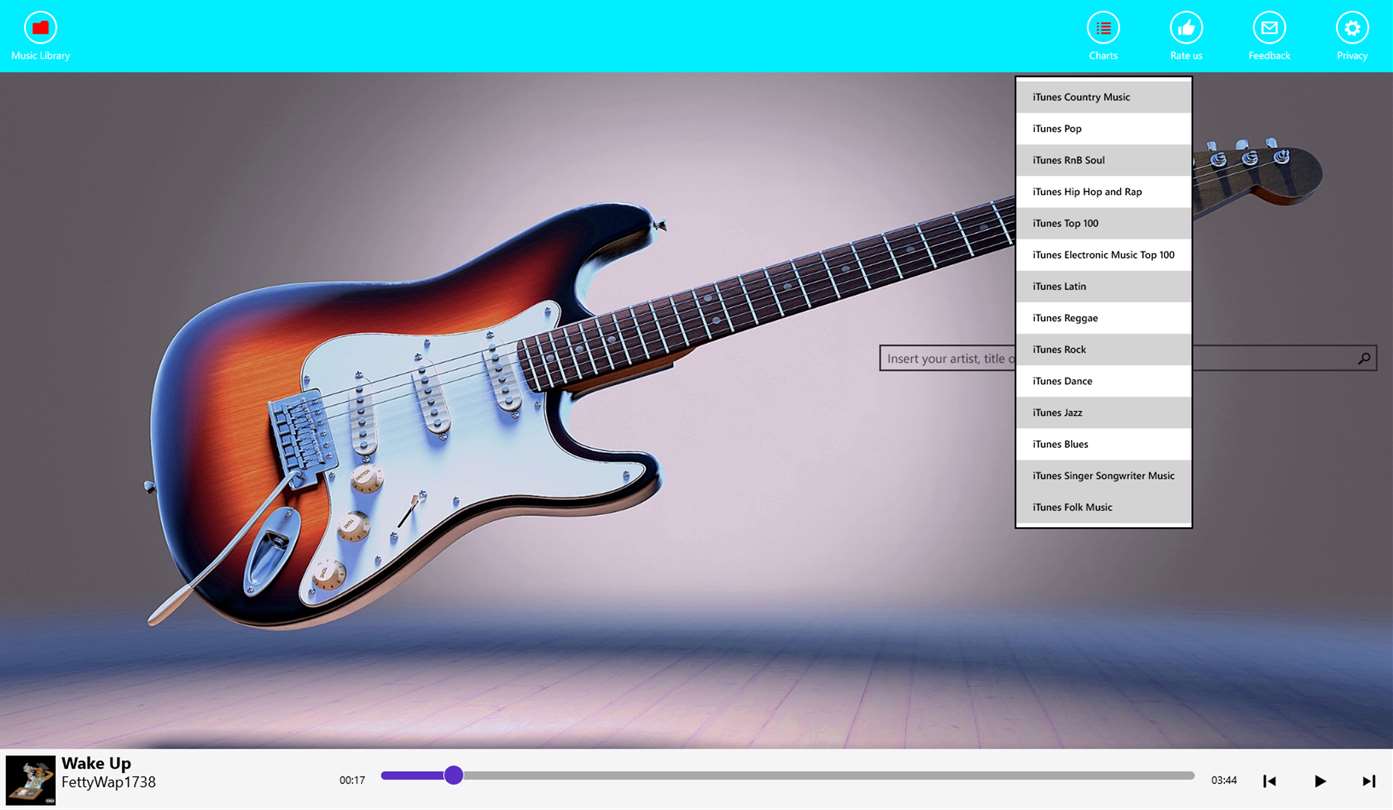Viewport: 1393px width, 810px height.
Task: Play the current song
Action: click(x=1320, y=781)
